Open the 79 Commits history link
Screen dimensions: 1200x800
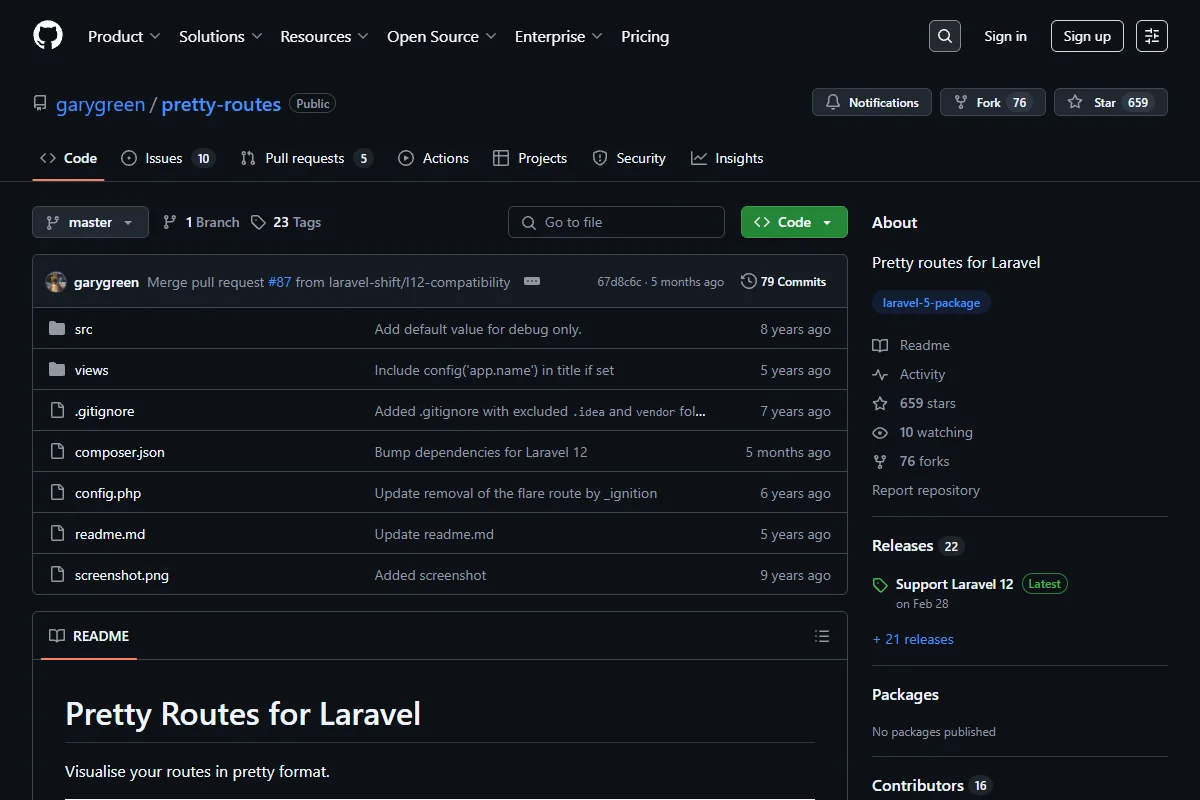tap(783, 282)
